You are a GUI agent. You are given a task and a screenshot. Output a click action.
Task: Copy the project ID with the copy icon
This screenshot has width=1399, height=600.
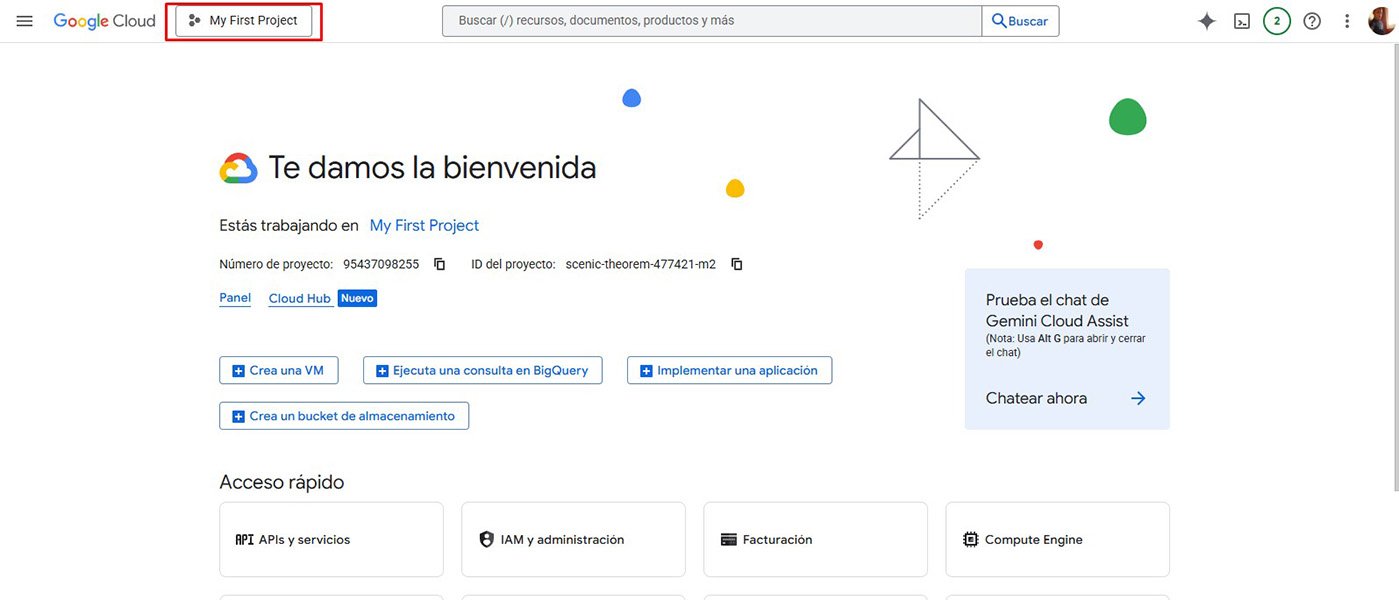736,263
